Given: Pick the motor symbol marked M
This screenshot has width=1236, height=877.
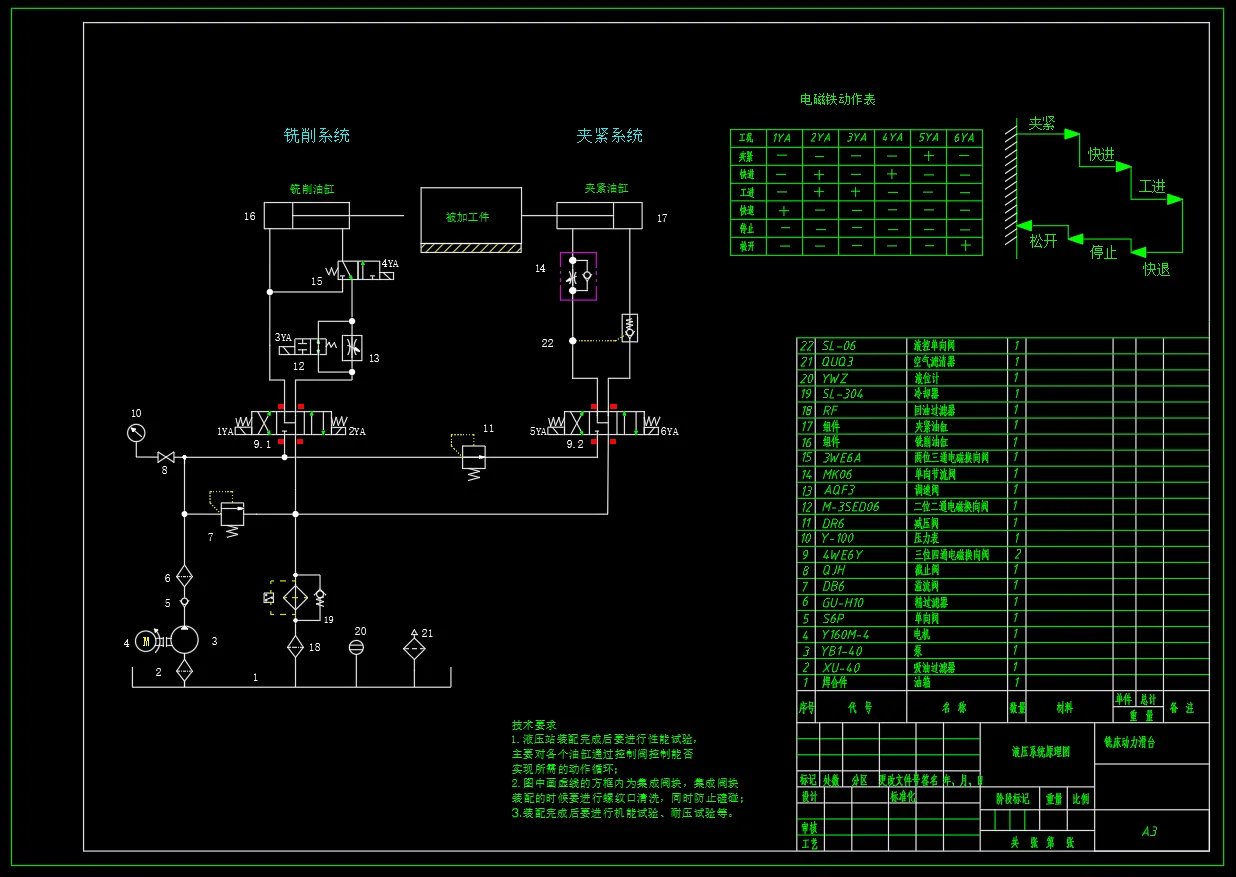Looking at the screenshot, I should click(147, 641).
